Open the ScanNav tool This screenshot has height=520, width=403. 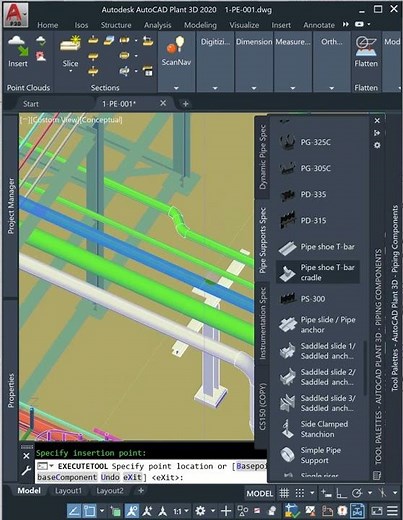point(176,51)
